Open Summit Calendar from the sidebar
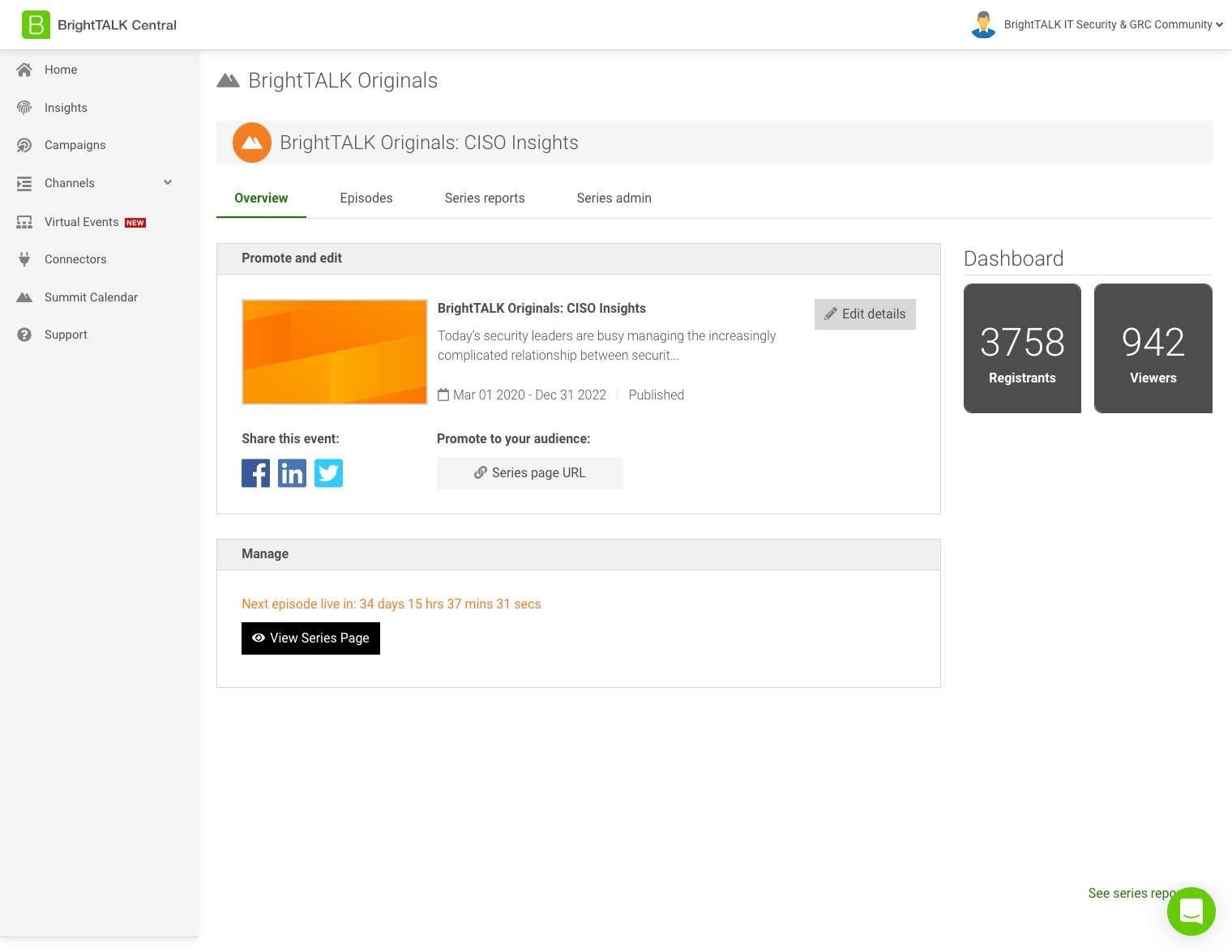 (92, 297)
